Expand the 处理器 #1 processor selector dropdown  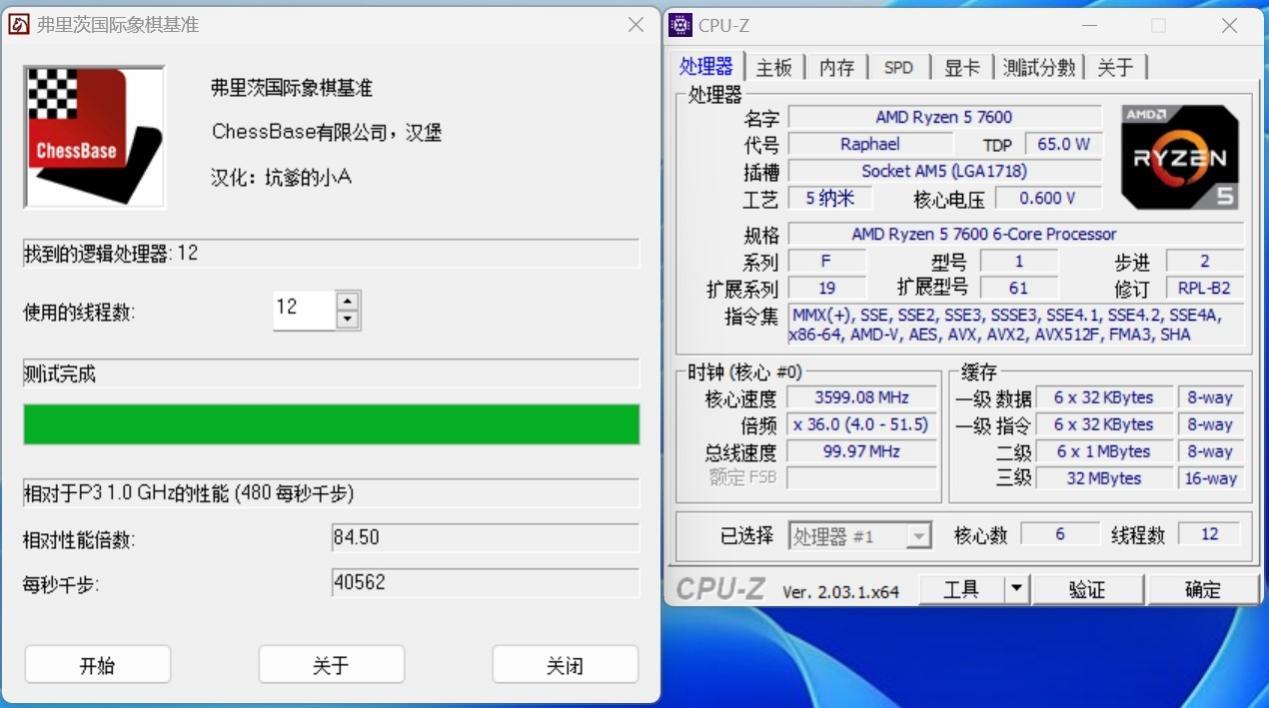click(917, 535)
